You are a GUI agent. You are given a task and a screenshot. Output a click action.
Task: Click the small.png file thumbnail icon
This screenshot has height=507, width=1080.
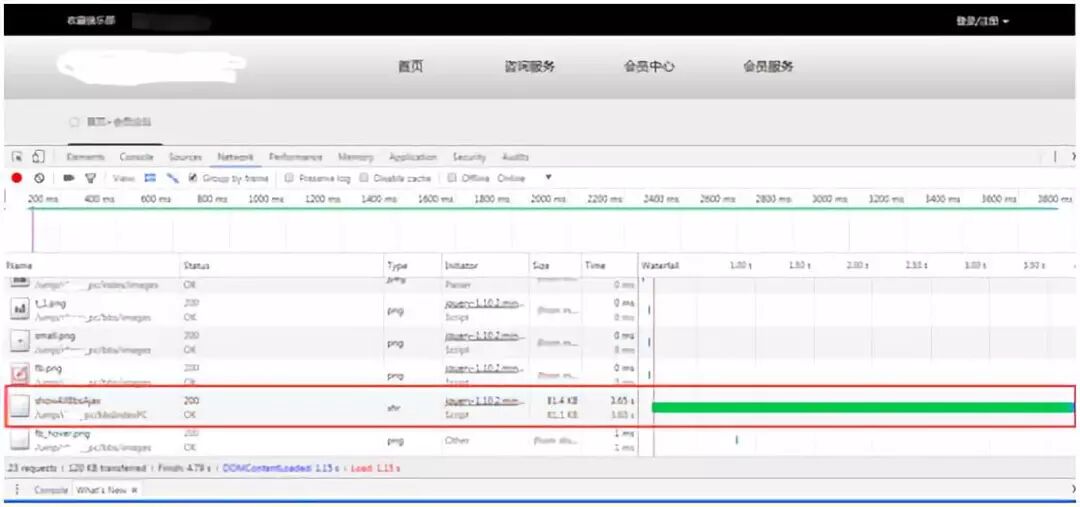pyautogui.click(x=19, y=342)
